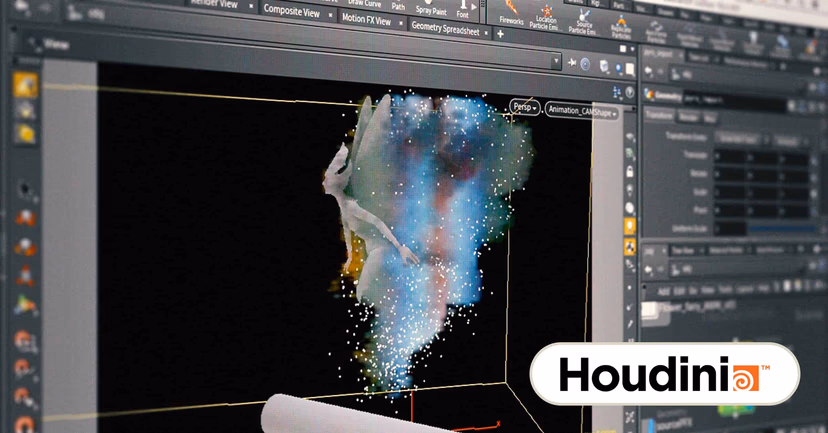This screenshot has width=828, height=433.
Task: Select the Draw Curve shelf tool
Action: coord(364,3)
